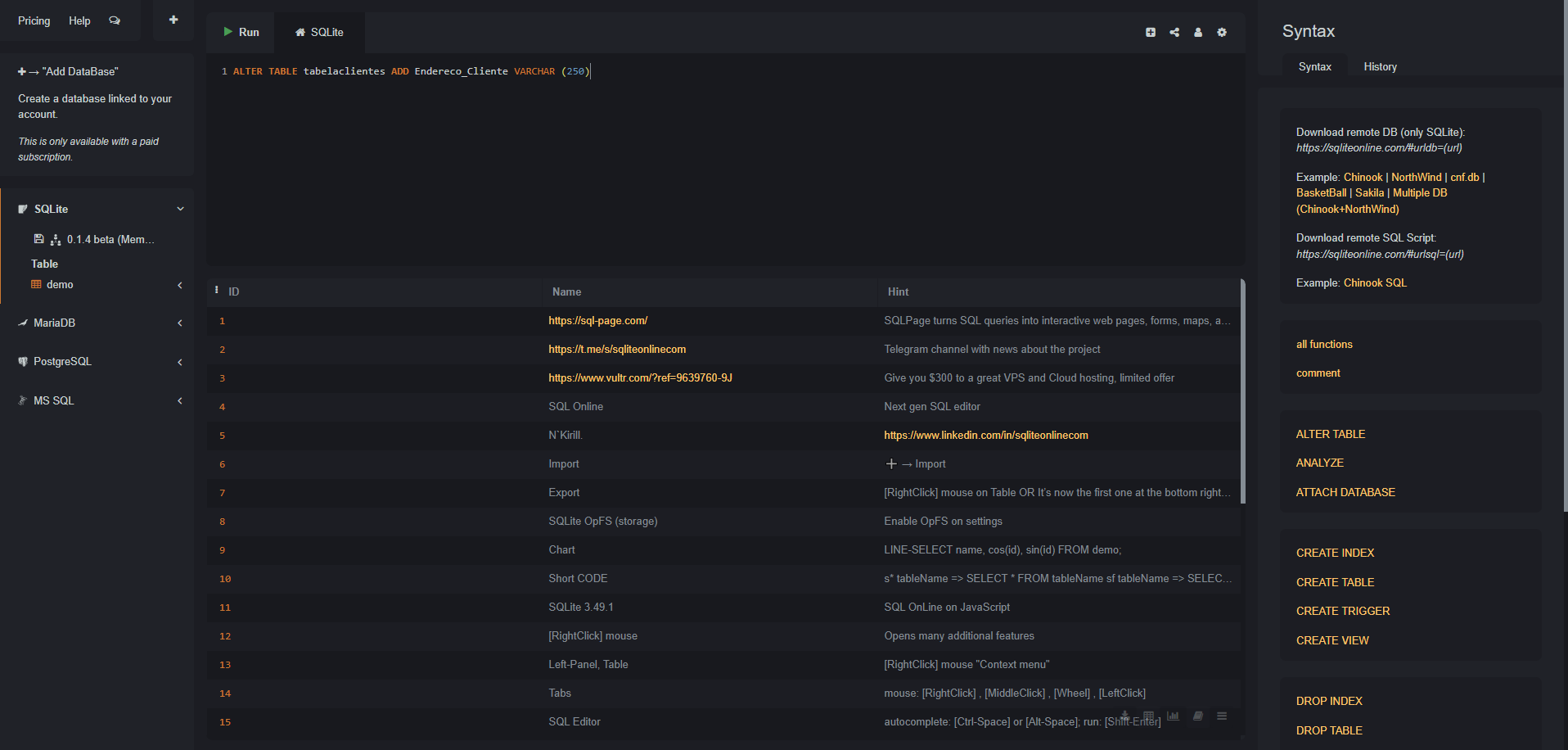Image resolution: width=1568 pixels, height=750 pixels.
Task: Click the results table vertical scrollbar
Action: click(1242, 391)
